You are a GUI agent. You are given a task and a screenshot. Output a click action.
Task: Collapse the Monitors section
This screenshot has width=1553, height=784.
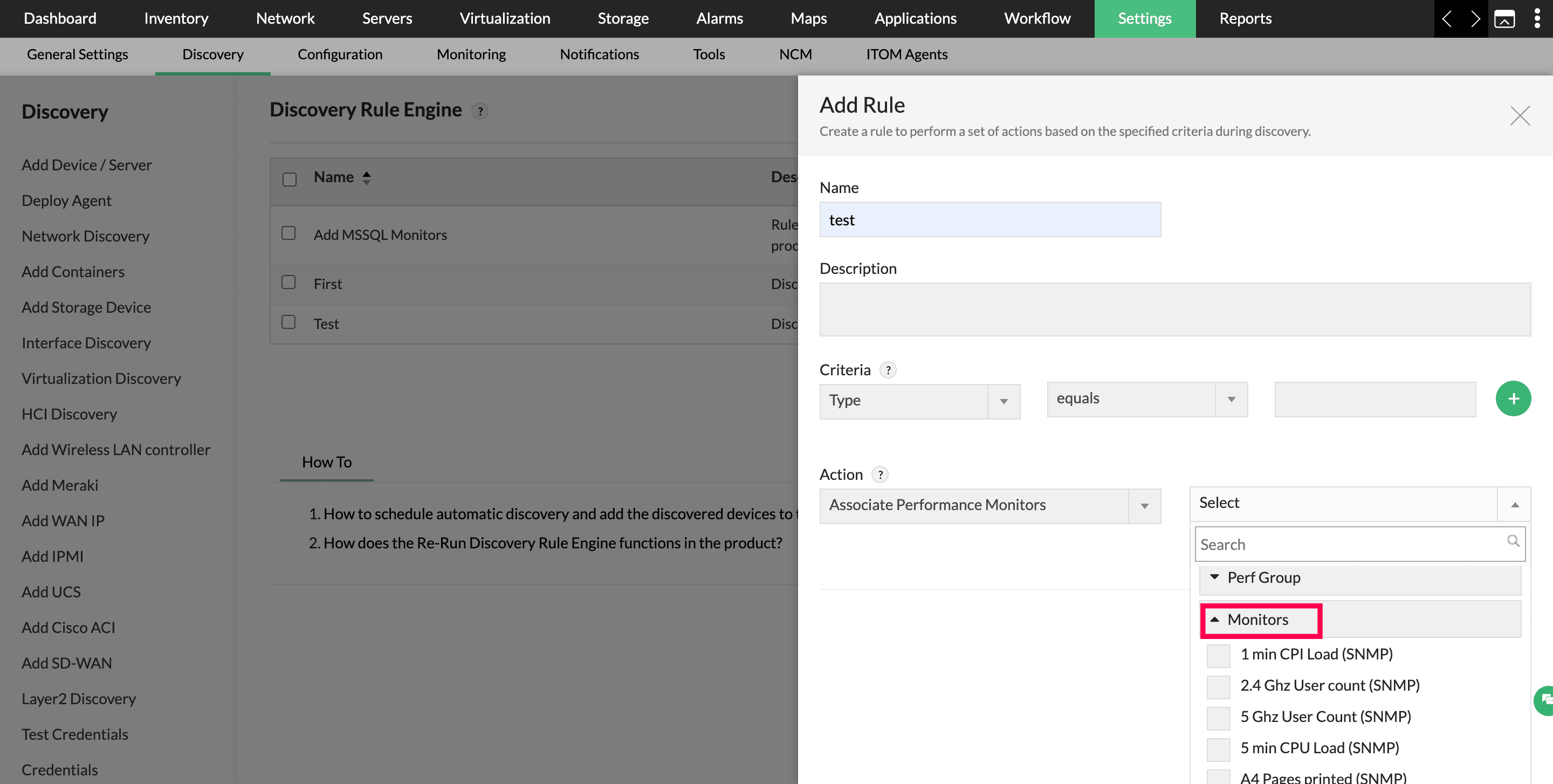(1359, 620)
